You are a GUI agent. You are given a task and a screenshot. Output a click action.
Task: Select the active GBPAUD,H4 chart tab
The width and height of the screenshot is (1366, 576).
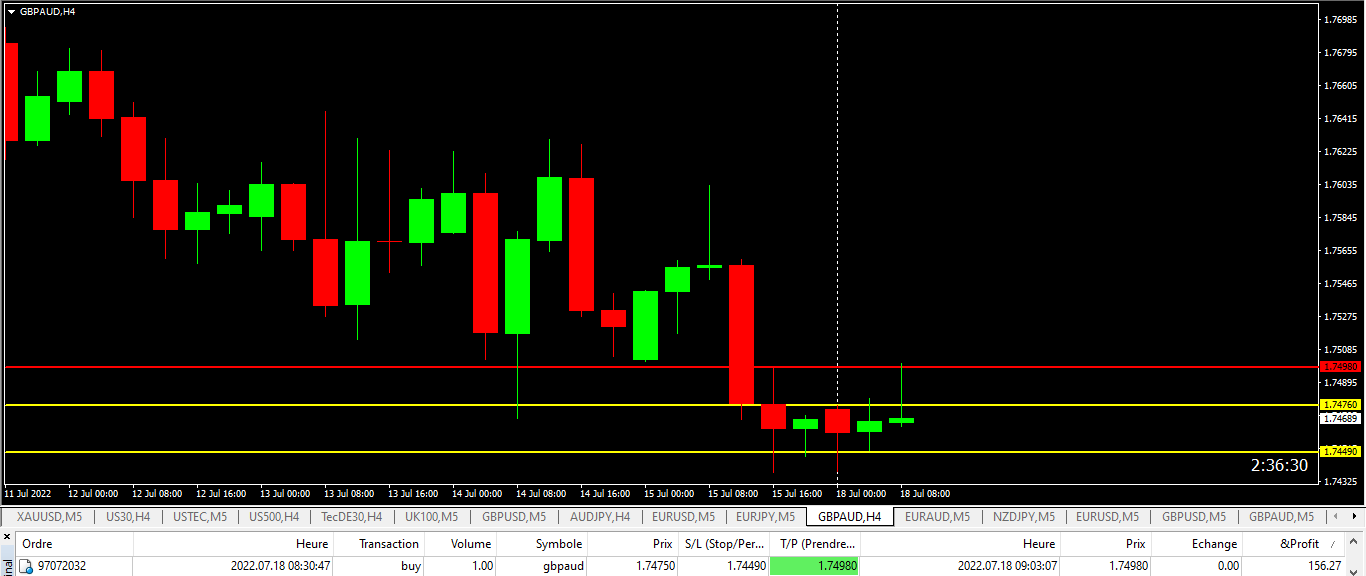coord(849,517)
